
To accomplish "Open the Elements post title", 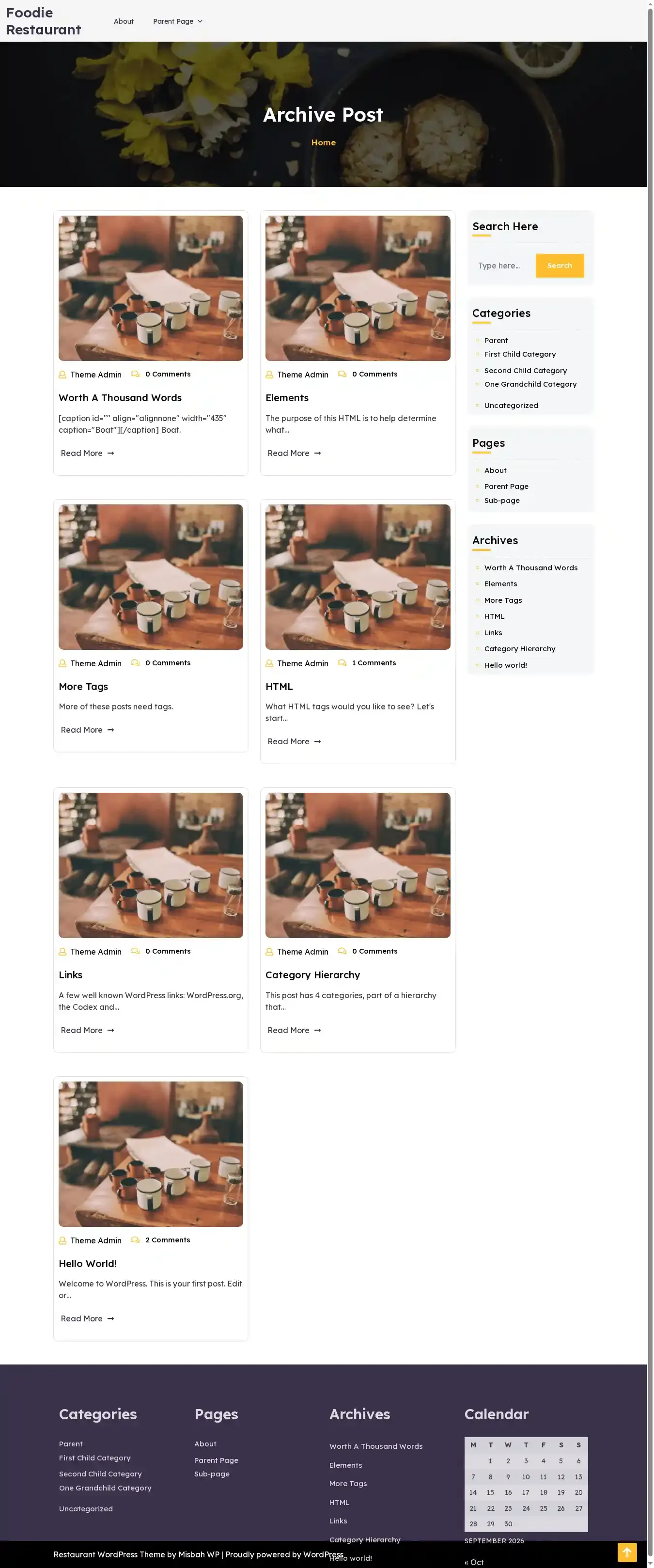I will click(286, 397).
